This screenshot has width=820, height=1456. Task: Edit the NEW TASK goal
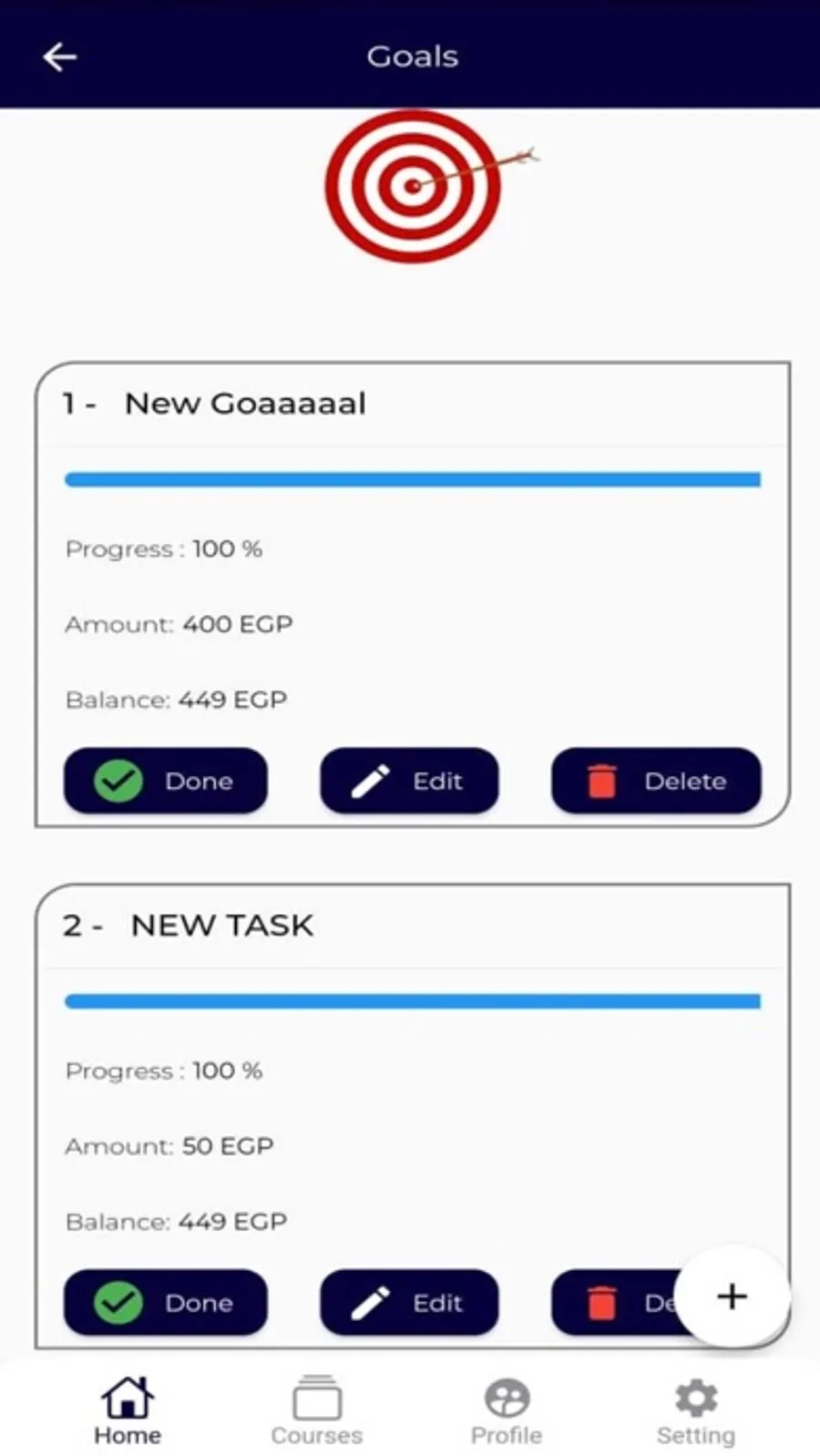(409, 1303)
